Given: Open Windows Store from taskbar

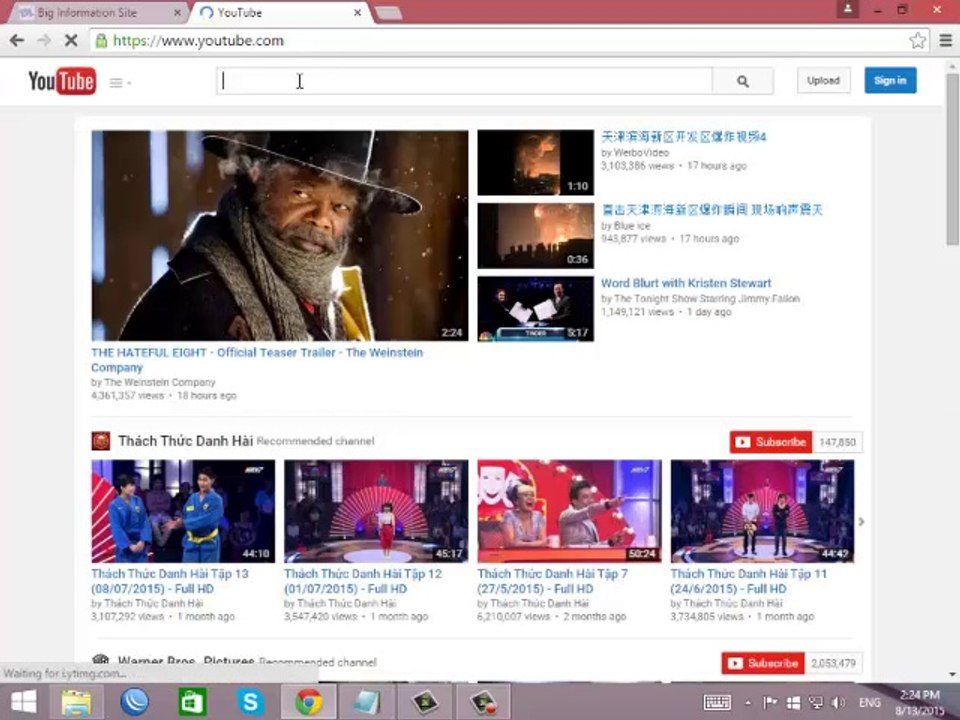Looking at the screenshot, I should (x=192, y=702).
